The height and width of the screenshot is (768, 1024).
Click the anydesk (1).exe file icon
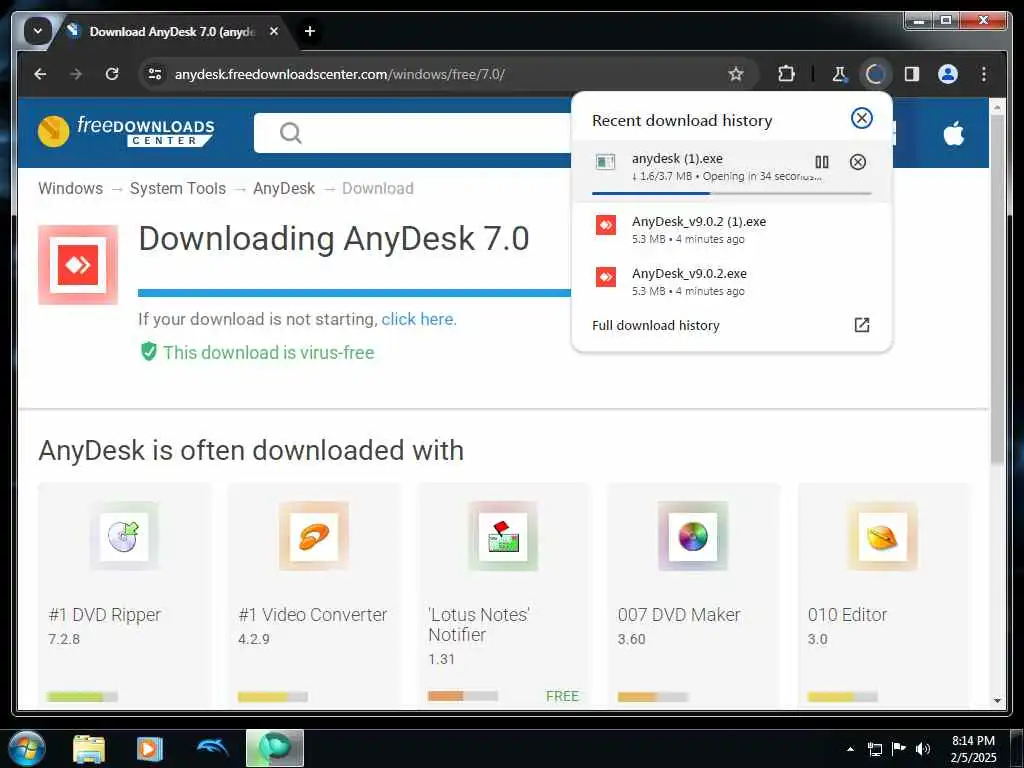point(605,162)
